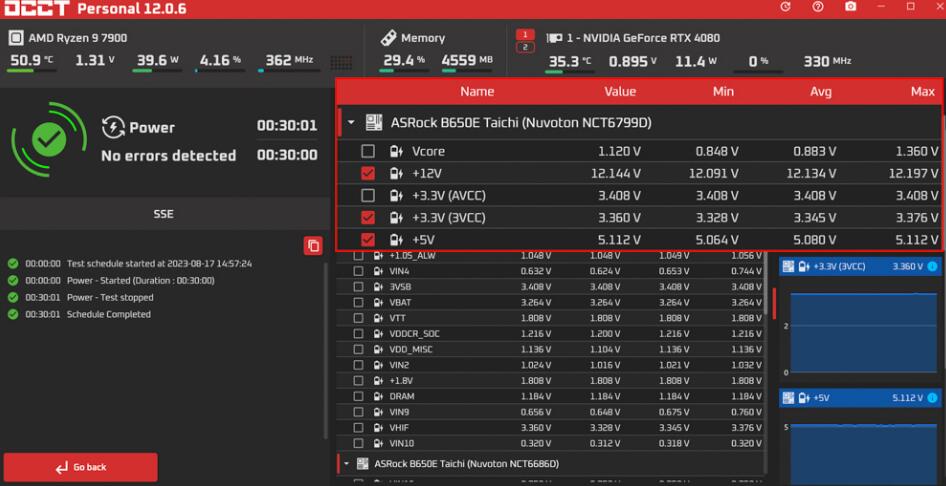946x486 pixels.
Task: Click the motherboard icon next to NCT6686D
Action: click(363, 464)
